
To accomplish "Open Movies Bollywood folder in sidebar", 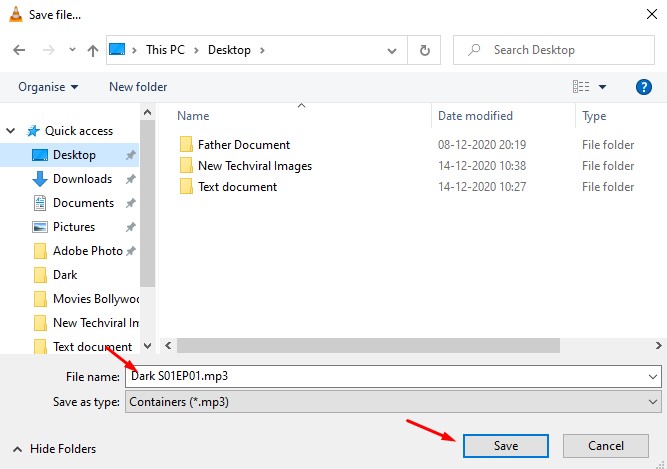I will point(95,299).
